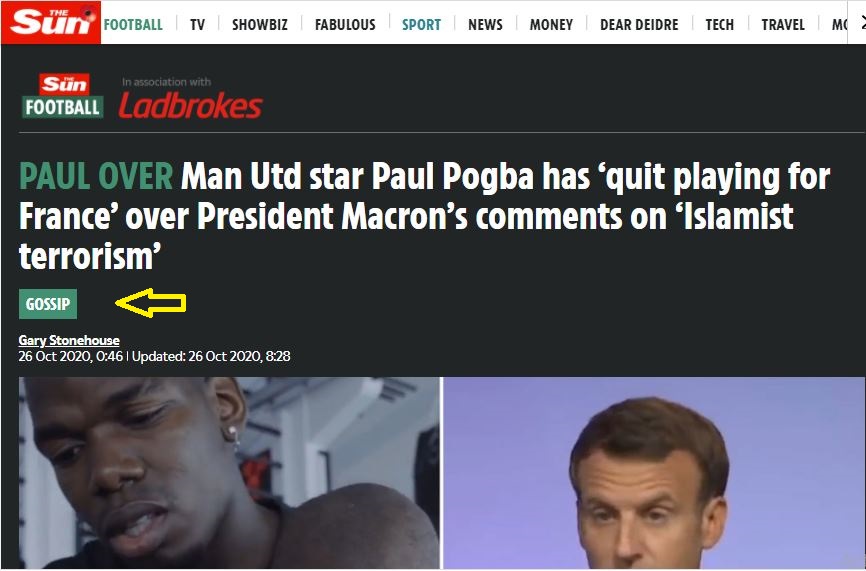Click the navigation scroll arrow at far right

click(860, 23)
